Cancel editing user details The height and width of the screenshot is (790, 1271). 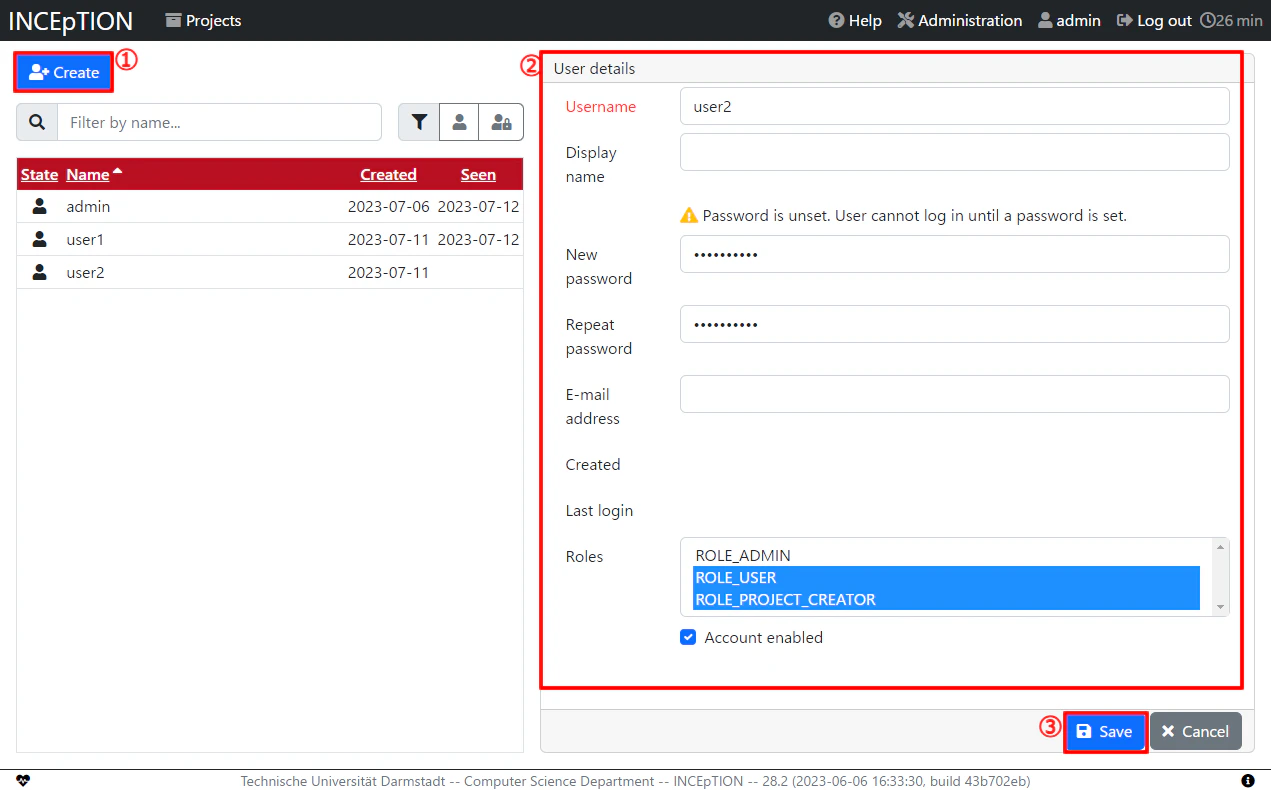click(1196, 731)
